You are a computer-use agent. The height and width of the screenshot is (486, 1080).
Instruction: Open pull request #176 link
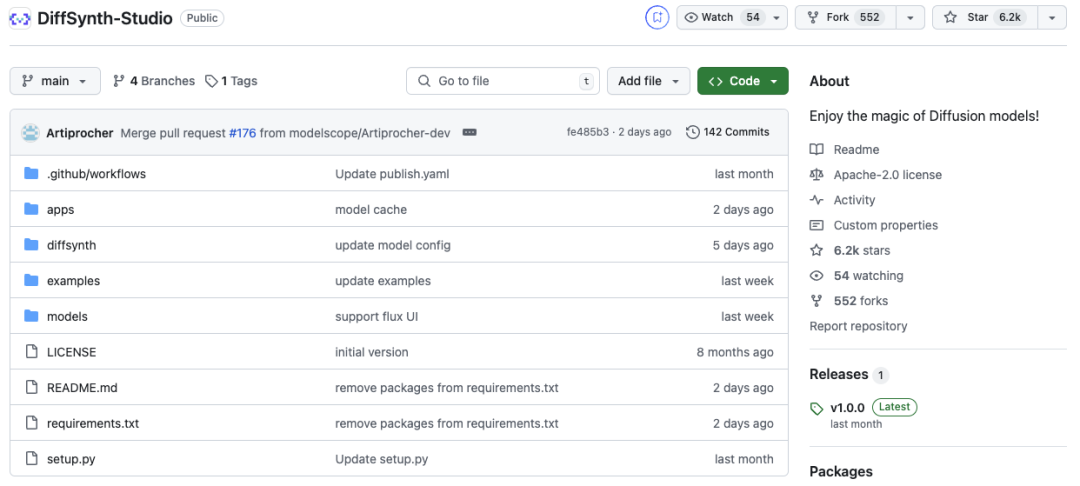coord(242,133)
